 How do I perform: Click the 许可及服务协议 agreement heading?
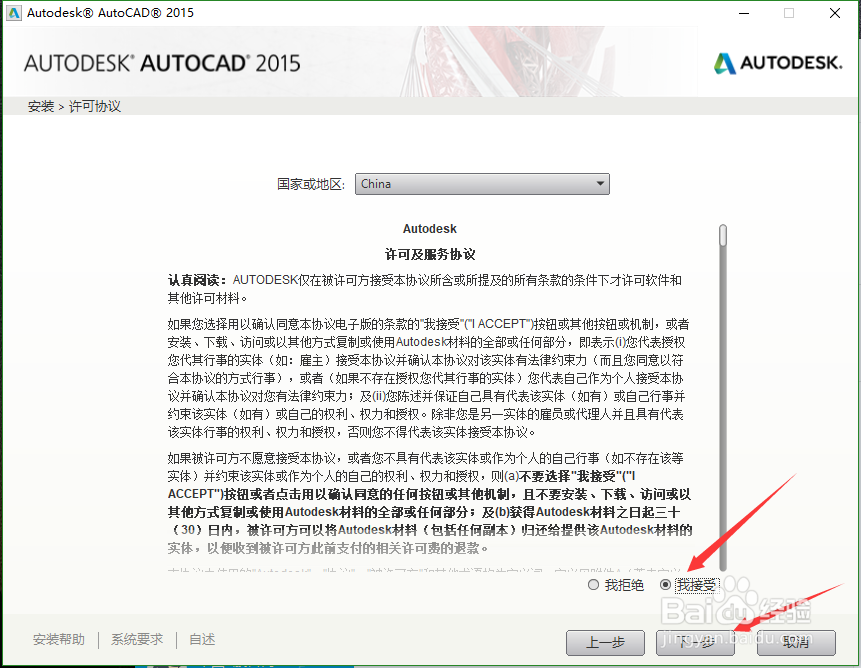430,254
